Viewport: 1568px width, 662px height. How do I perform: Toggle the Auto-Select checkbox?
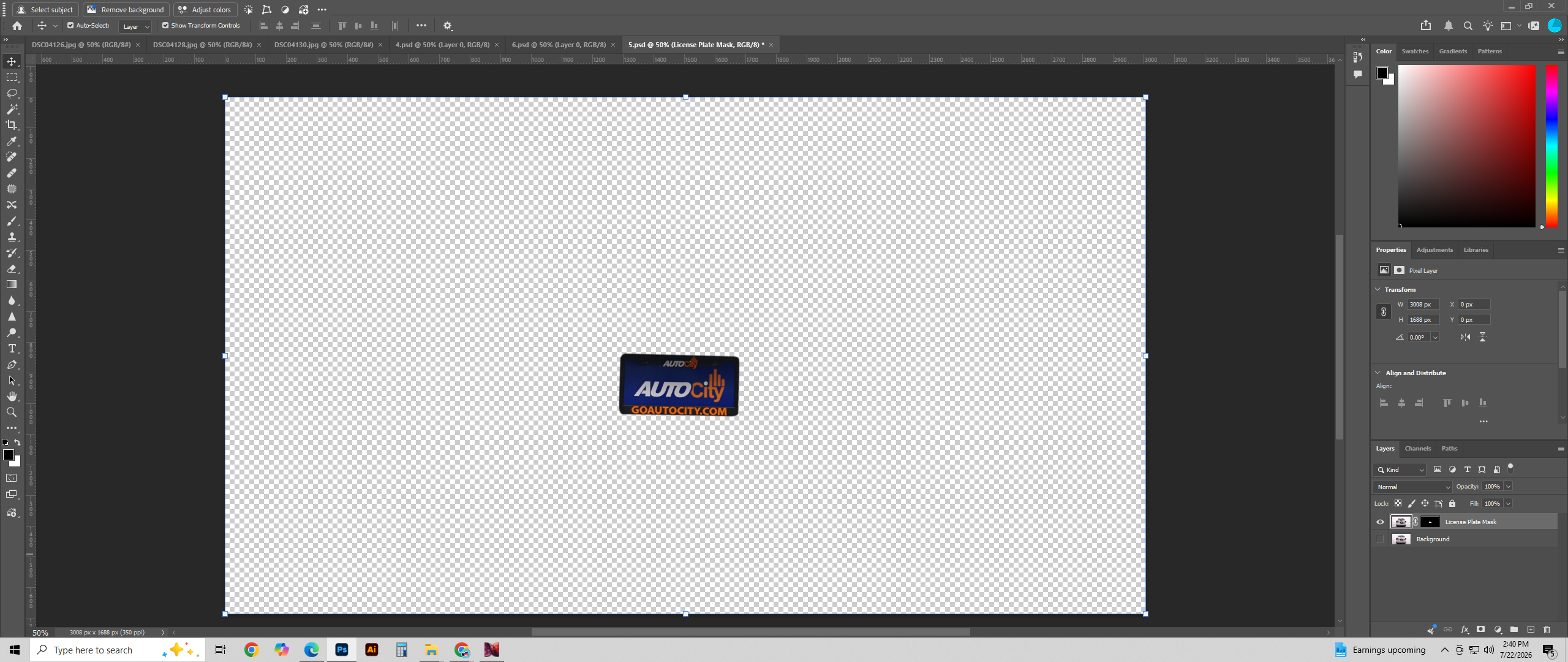(70, 26)
